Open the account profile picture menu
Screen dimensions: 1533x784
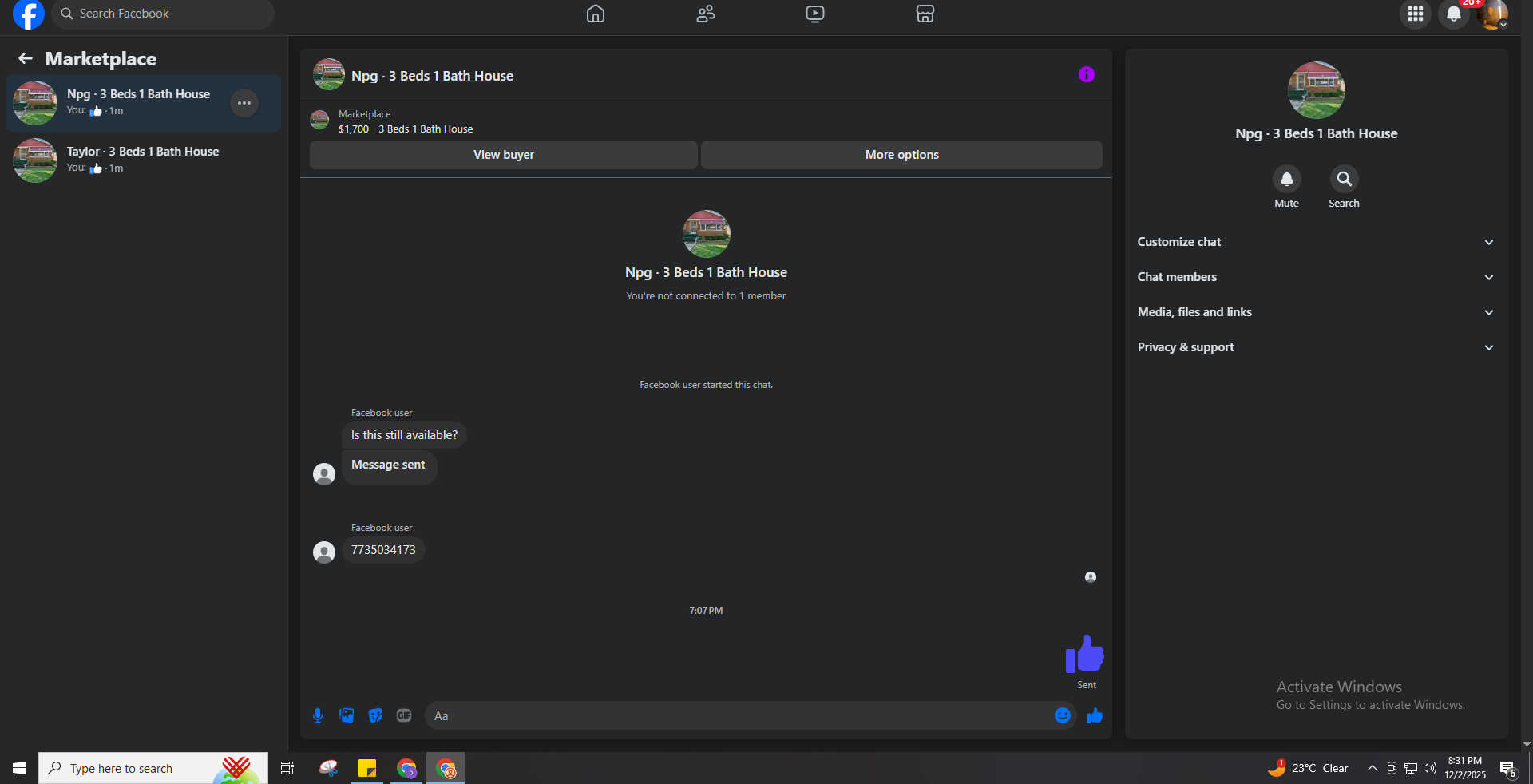point(1492,14)
